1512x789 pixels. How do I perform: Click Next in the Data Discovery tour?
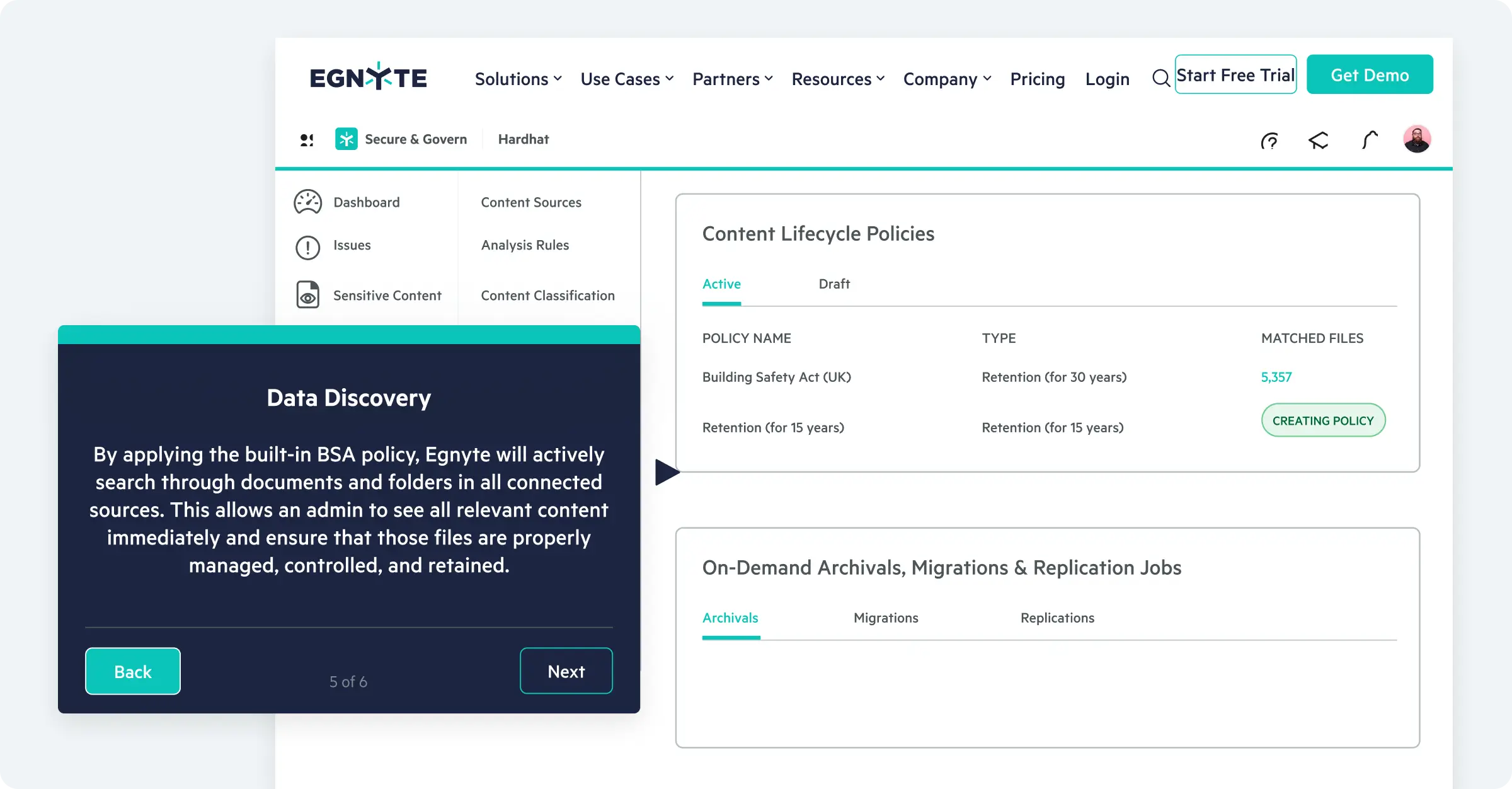tap(566, 671)
